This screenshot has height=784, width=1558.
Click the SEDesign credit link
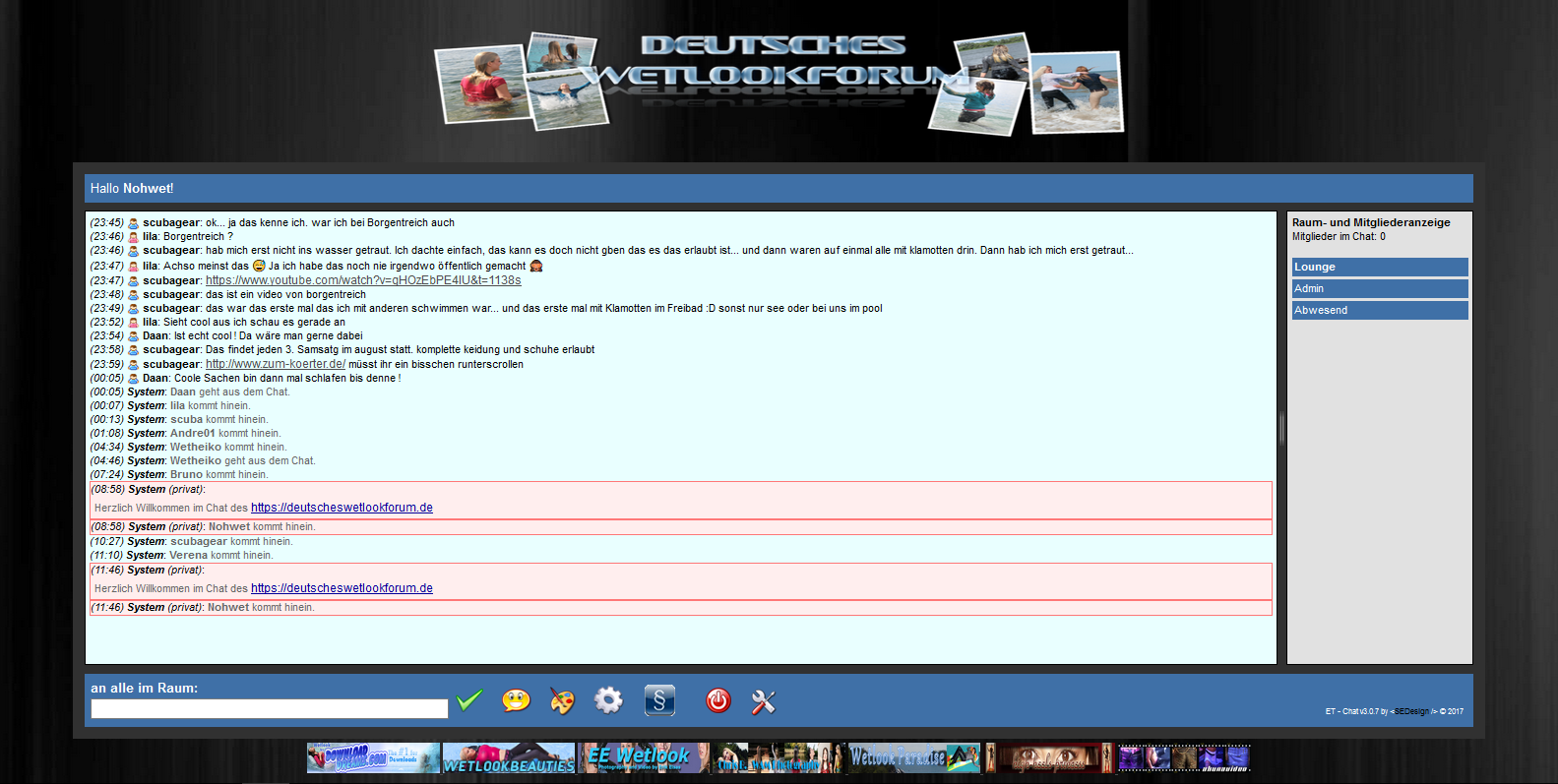pos(1411,711)
